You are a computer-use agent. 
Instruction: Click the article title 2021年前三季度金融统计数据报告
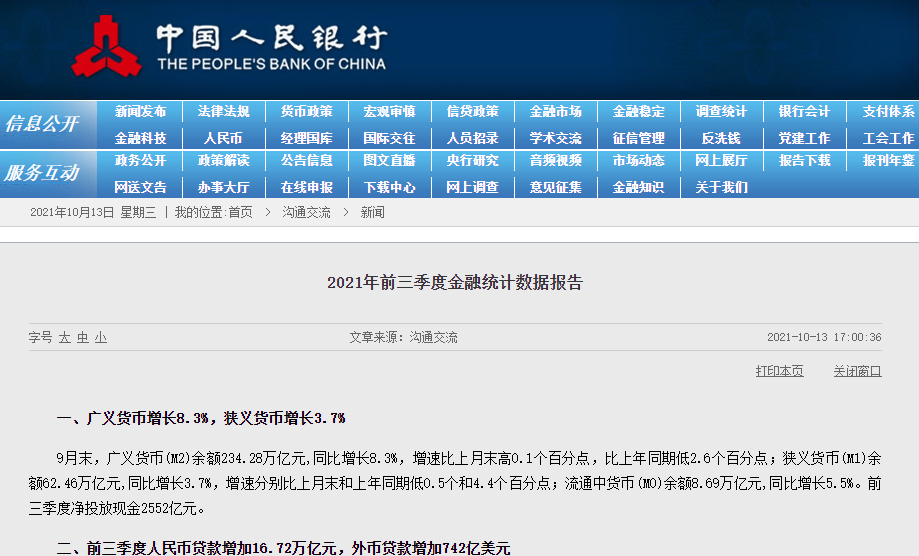[455, 282]
